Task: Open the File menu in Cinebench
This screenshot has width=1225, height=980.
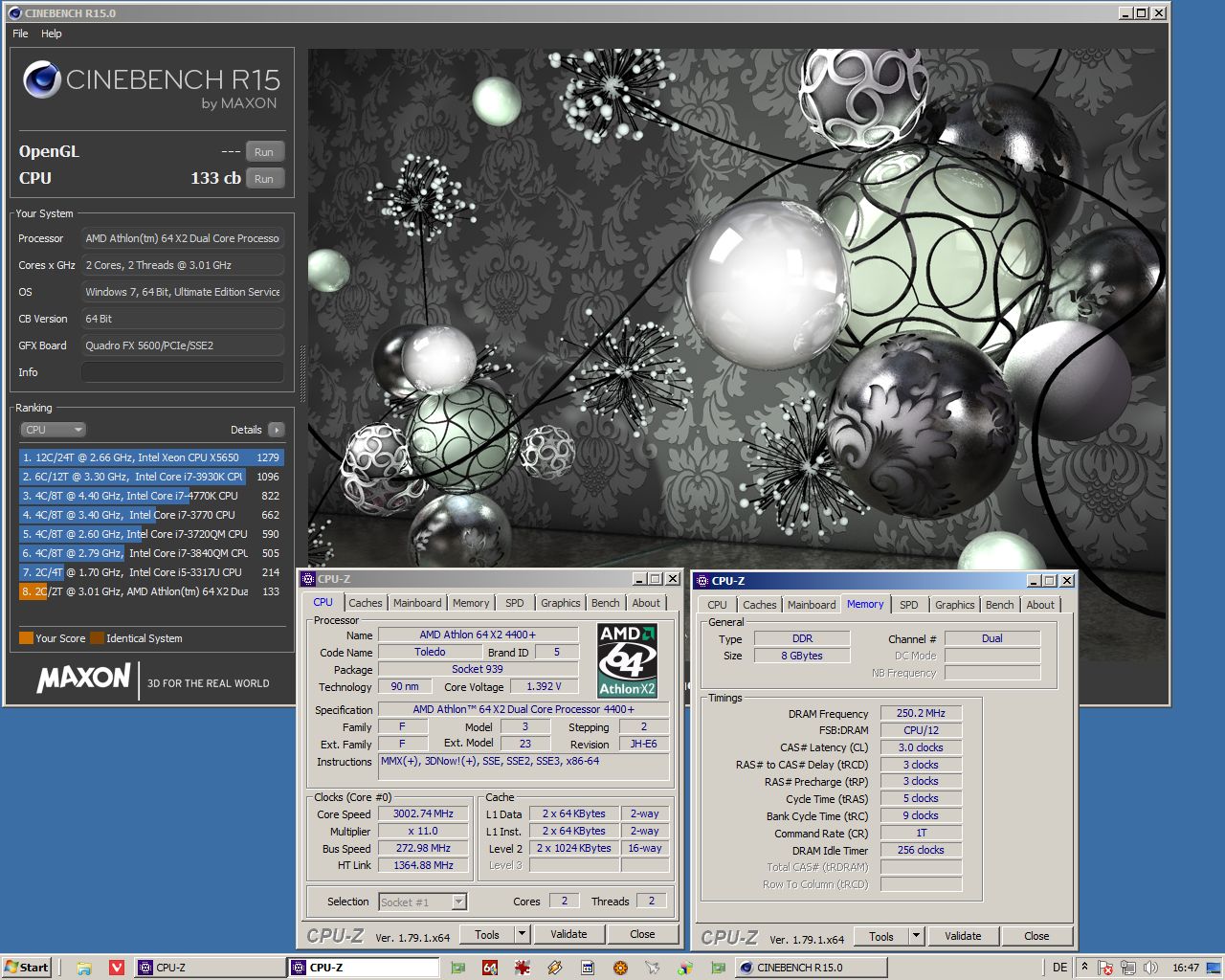Action: [x=20, y=33]
